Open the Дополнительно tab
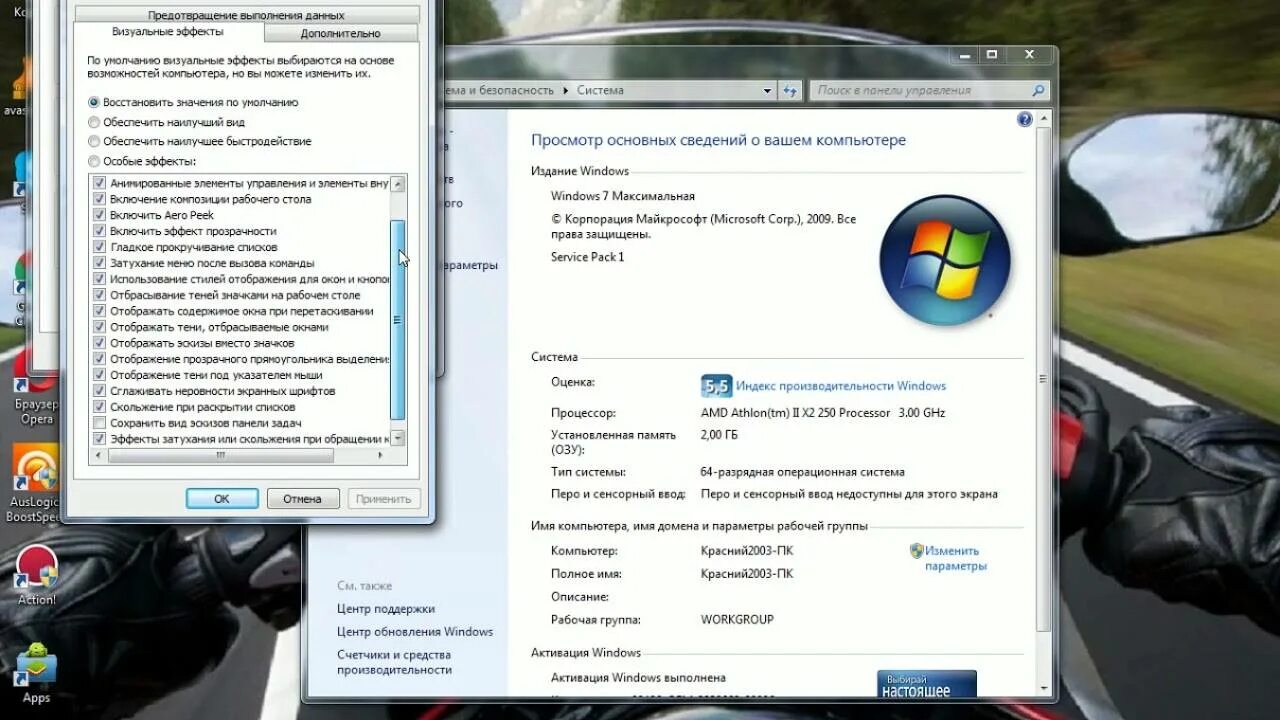 pos(340,32)
